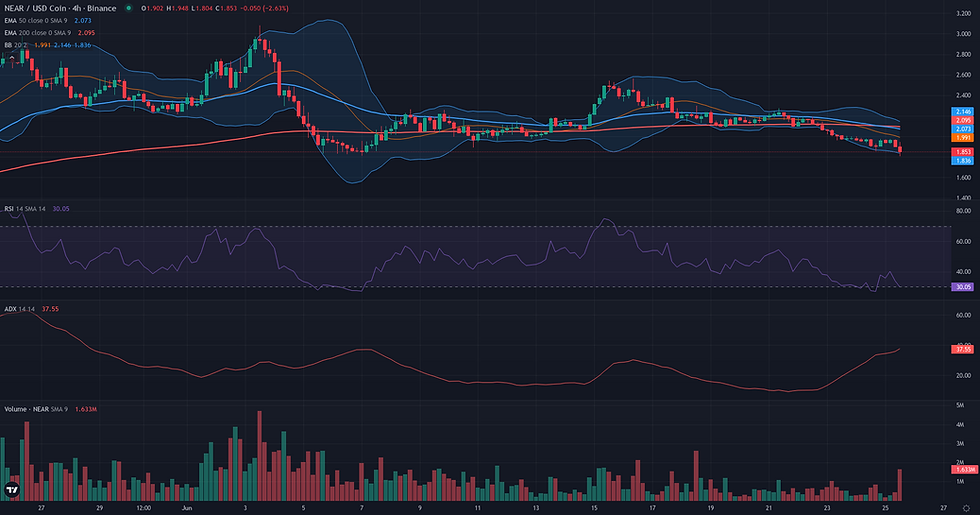The height and width of the screenshot is (515, 980).
Task: Click the 3.200 level on price axis
Action: [963, 13]
